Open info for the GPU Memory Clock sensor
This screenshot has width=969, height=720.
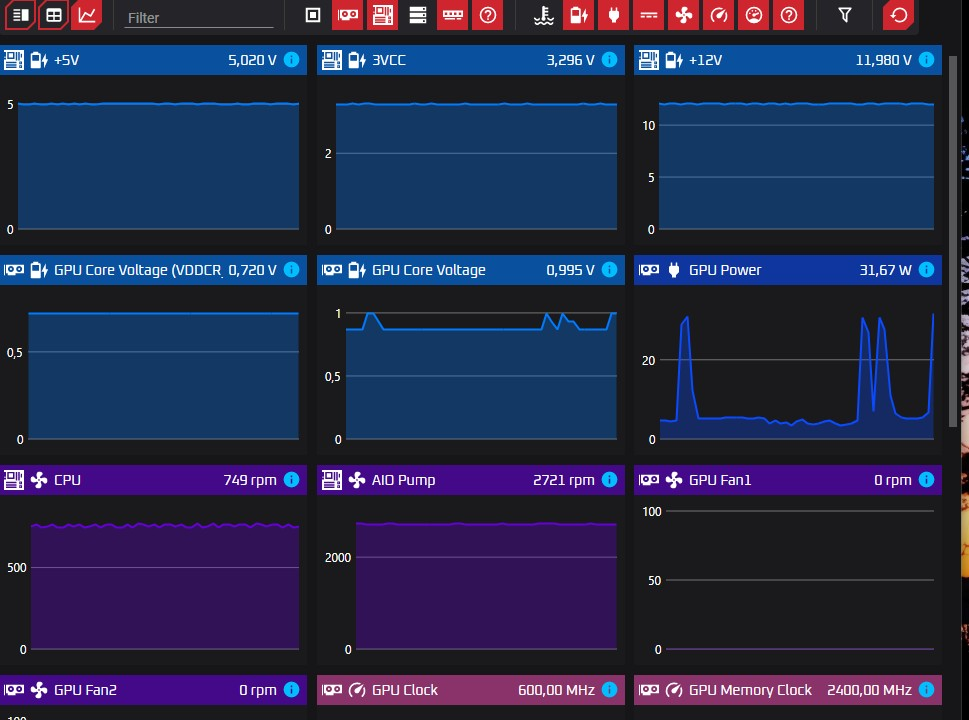click(926, 690)
